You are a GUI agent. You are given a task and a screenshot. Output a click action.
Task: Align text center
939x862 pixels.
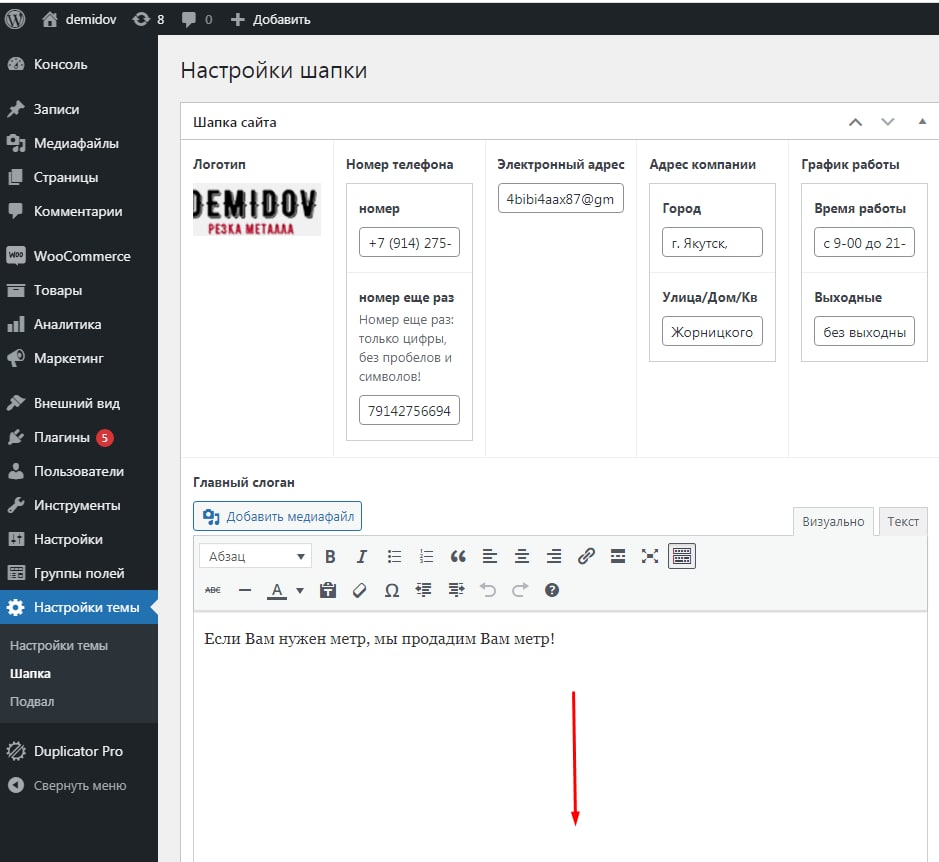pos(522,556)
